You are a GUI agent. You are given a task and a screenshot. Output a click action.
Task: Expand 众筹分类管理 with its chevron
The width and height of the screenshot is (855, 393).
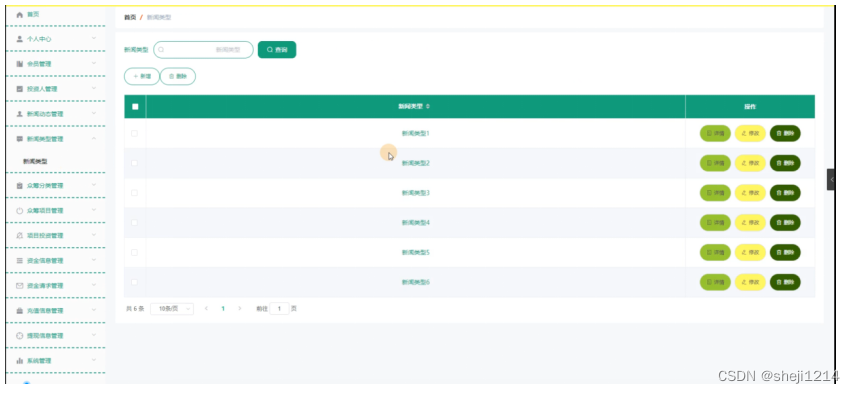94,185
